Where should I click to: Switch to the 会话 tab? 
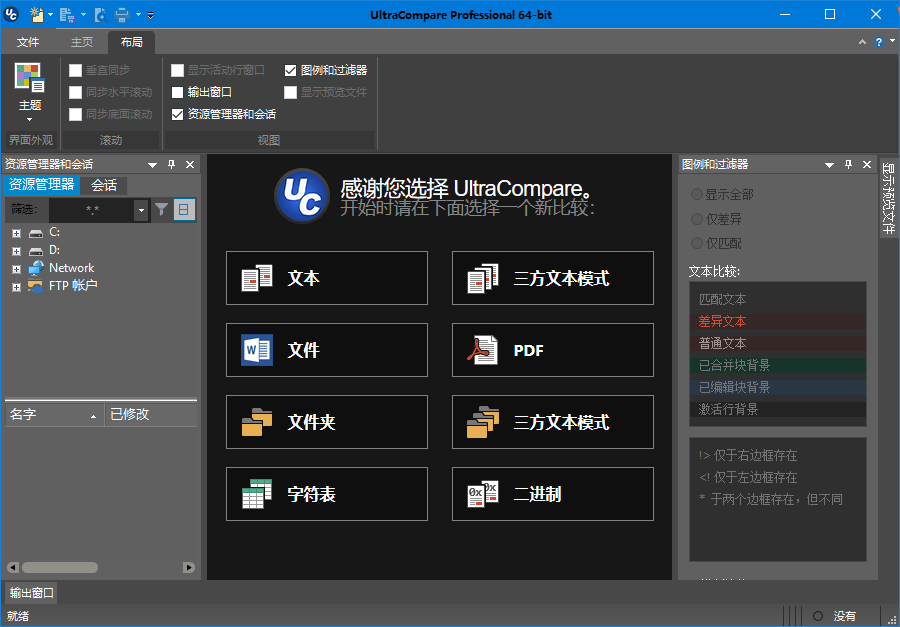click(103, 185)
